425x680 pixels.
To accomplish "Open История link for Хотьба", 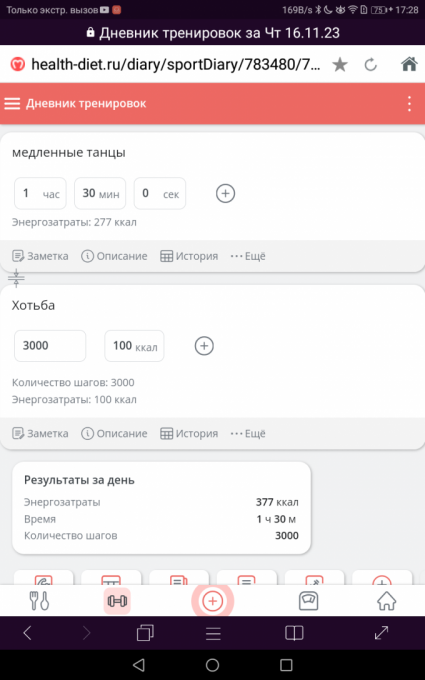I will (x=189, y=434).
